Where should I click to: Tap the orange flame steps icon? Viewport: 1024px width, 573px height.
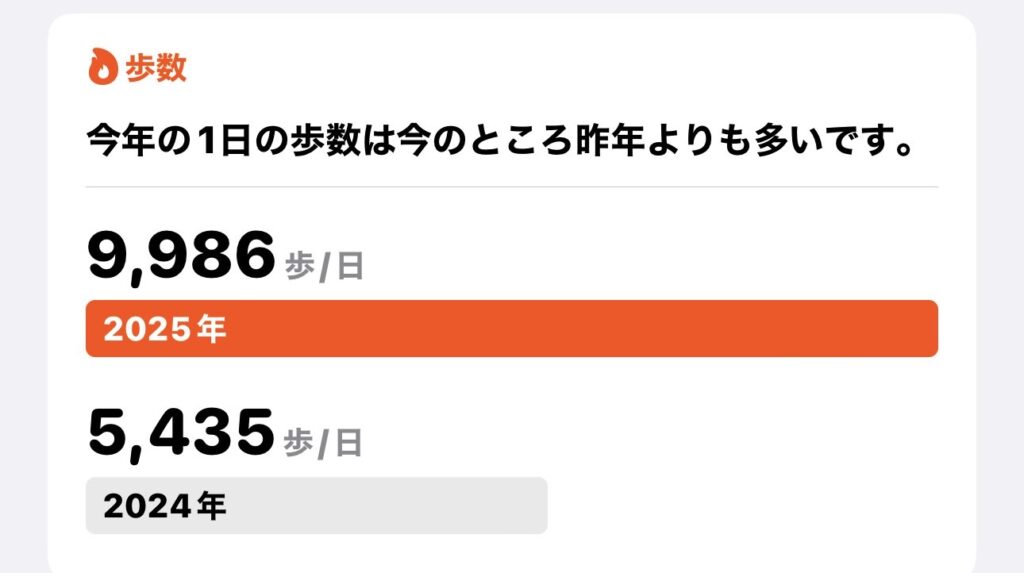click(103, 67)
